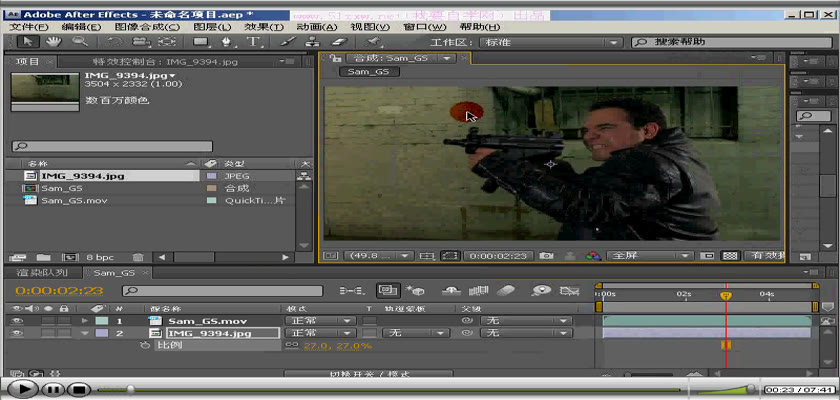Open the 图像合成(C) menu
840x400 pixels.
pyautogui.click(x=147, y=27)
